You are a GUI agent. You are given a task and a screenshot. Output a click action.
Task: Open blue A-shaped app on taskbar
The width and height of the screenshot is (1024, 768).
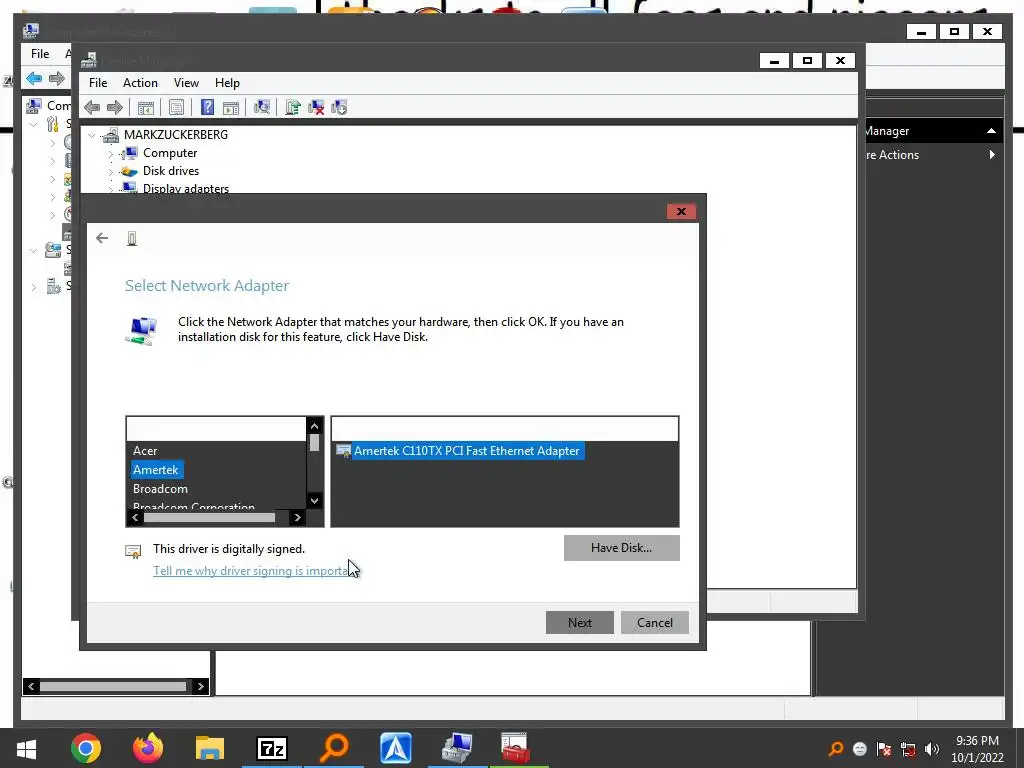pyautogui.click(x=396, y=748)
